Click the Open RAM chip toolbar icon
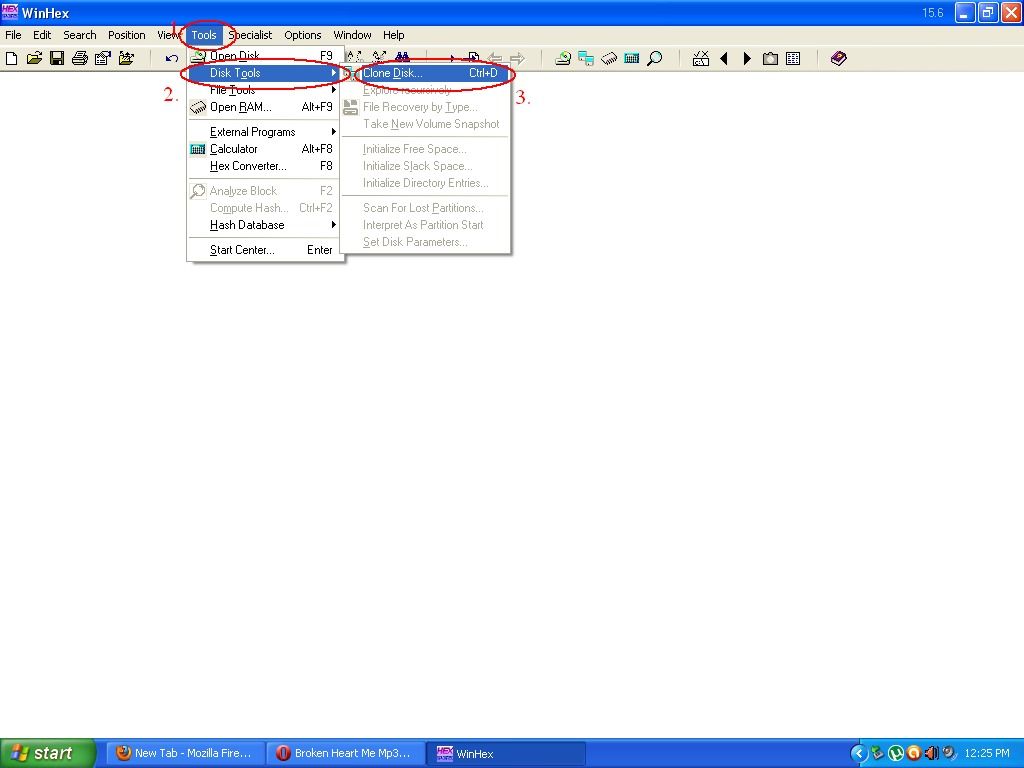 (609, 59)
